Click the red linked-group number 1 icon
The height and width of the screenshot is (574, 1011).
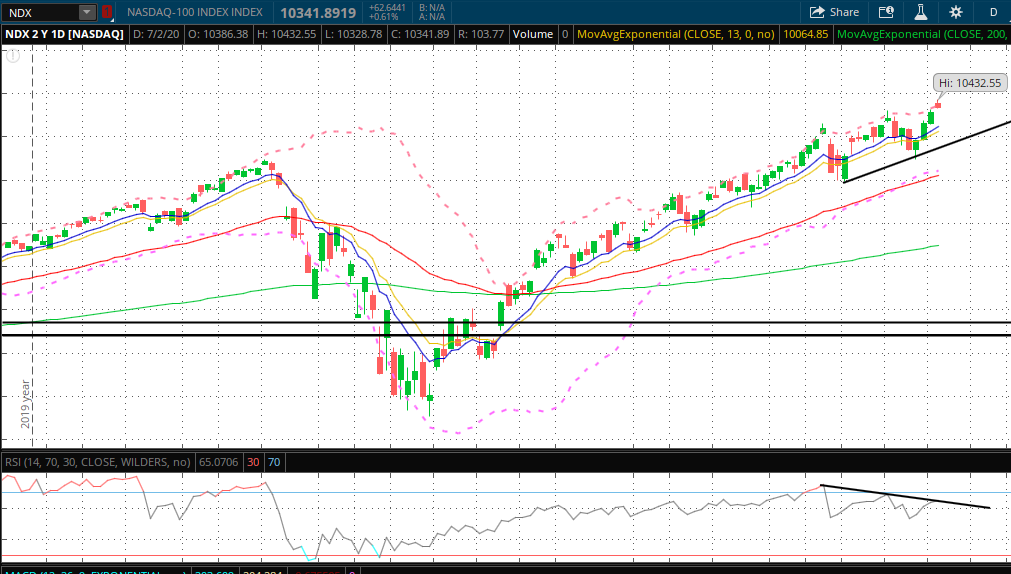tap(106, 12)
